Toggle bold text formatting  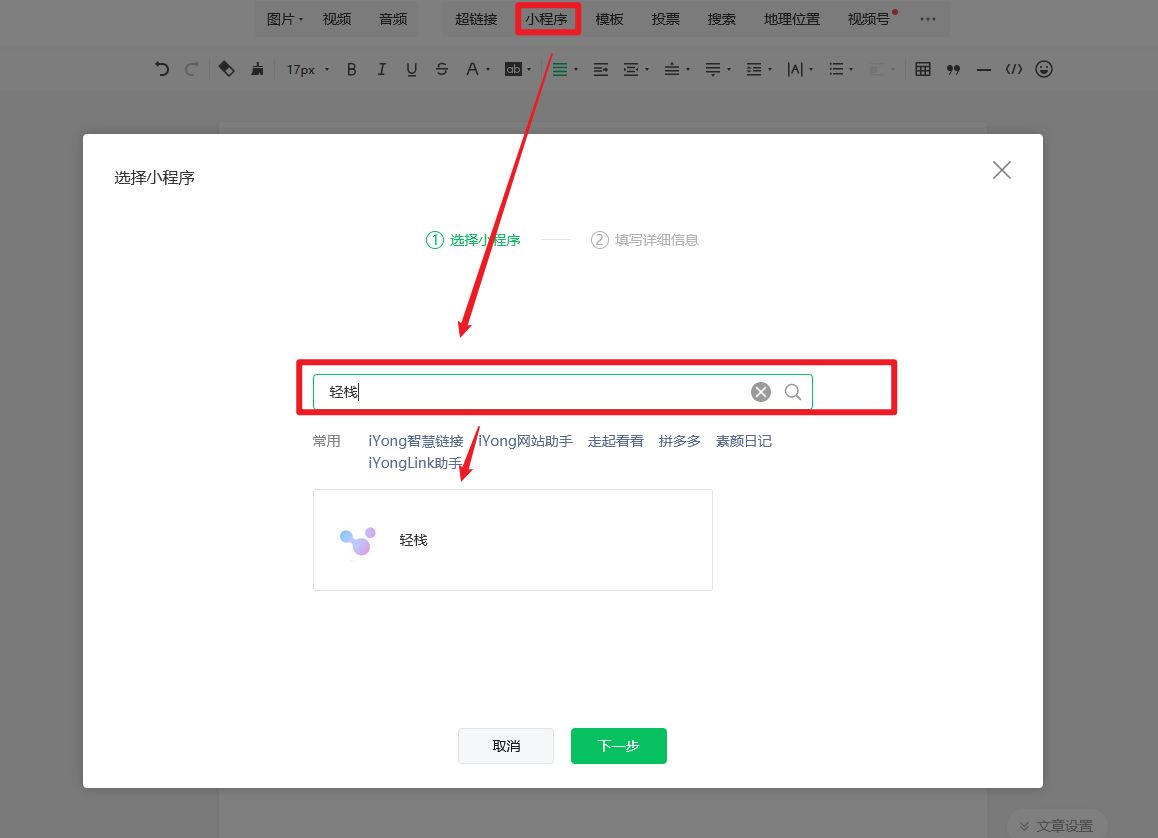tap(351, 69)
